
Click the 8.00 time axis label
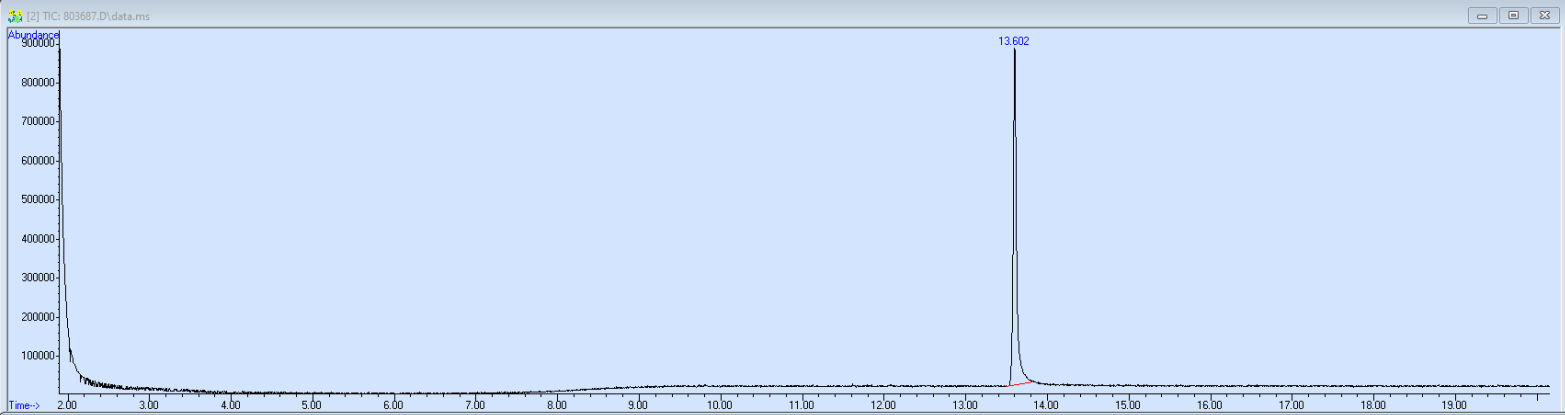tap(556, 405)
